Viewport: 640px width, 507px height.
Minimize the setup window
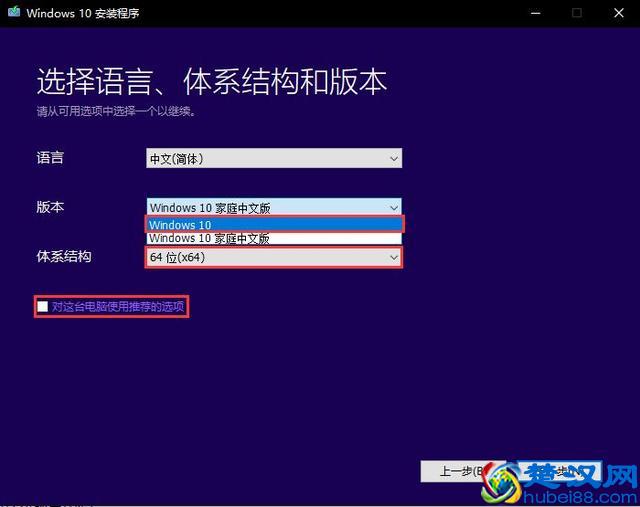[536, 13]
